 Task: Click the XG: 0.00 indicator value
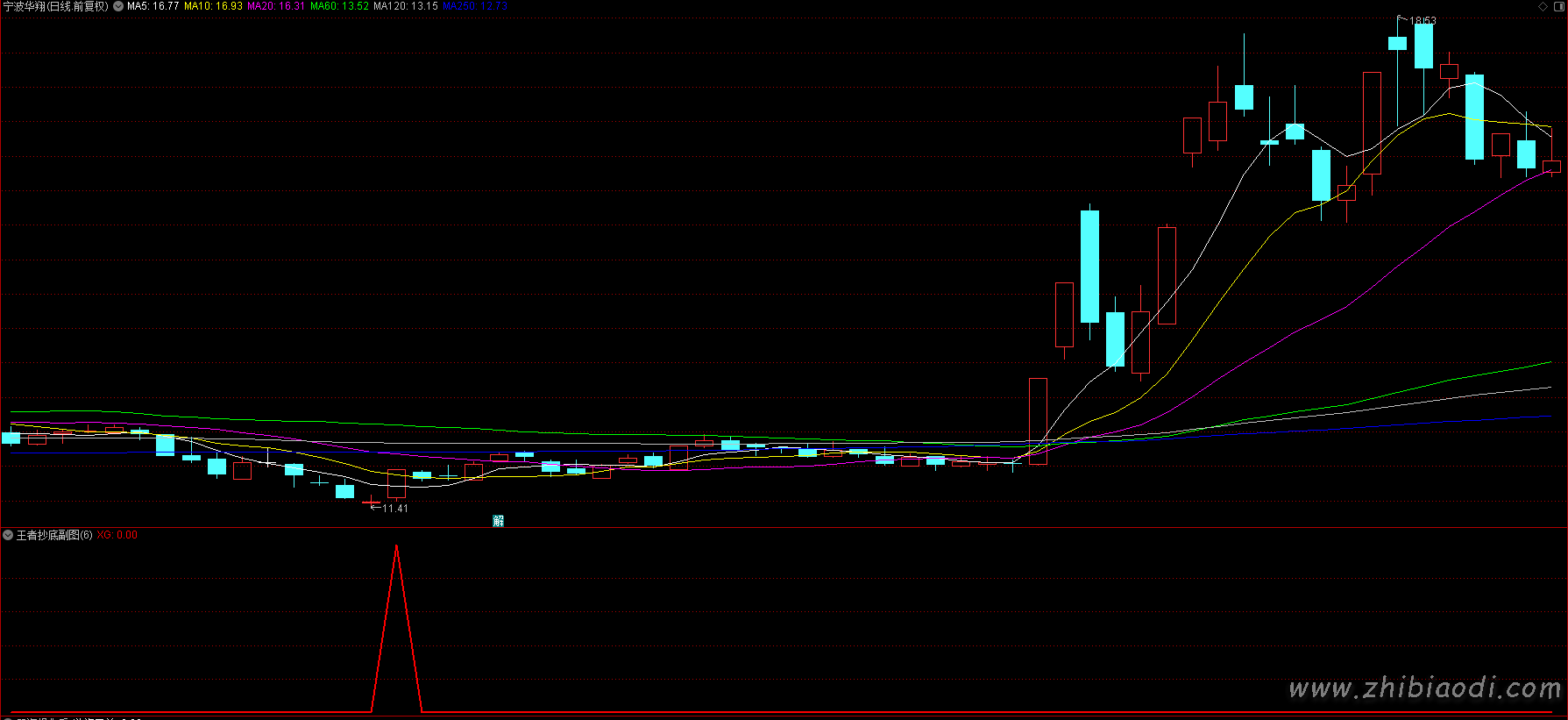[x=117, y=535]
